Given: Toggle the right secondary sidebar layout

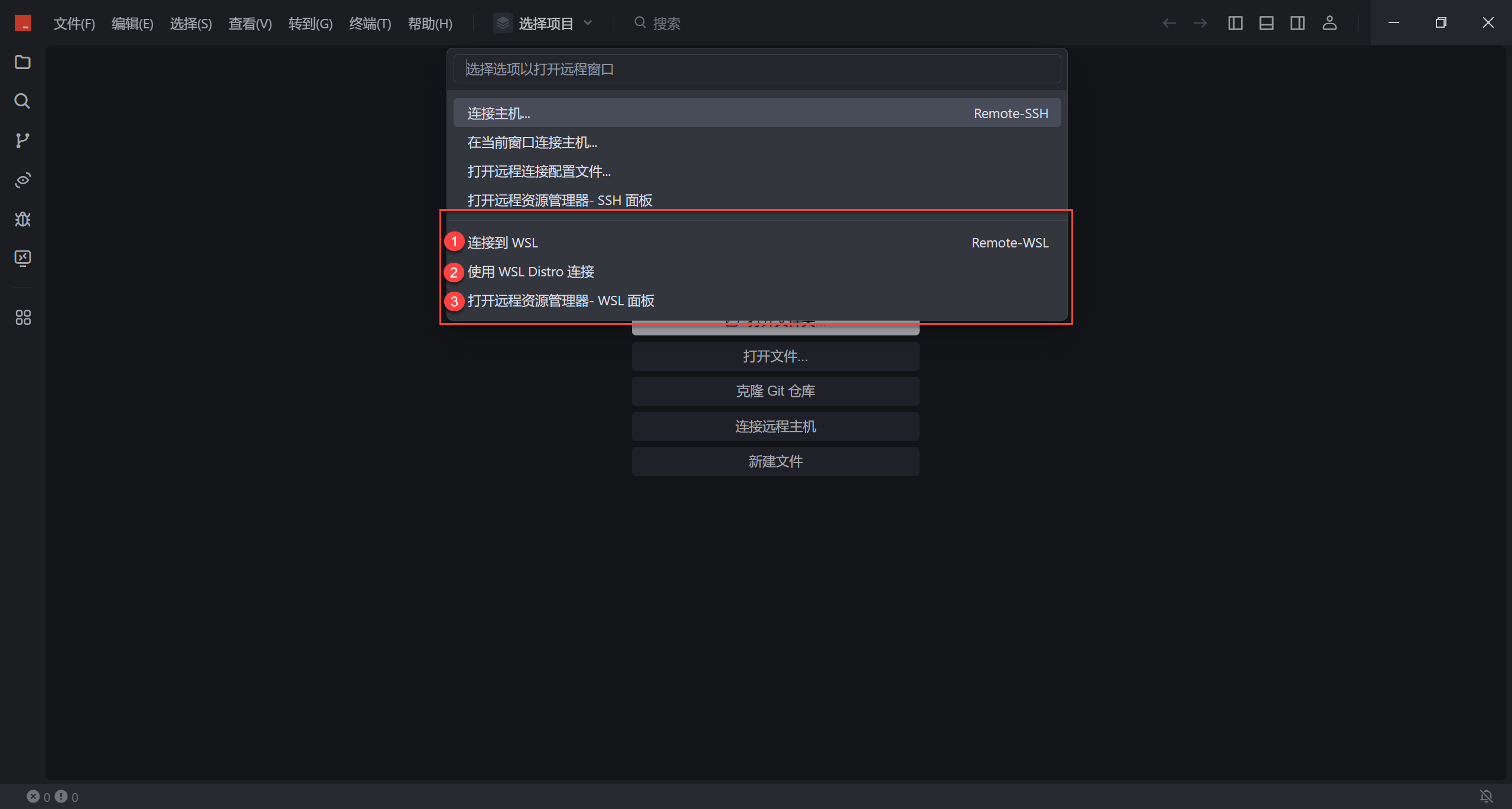Looking at the screenshot, I should pyautogui.click(x=1298, y=23).
